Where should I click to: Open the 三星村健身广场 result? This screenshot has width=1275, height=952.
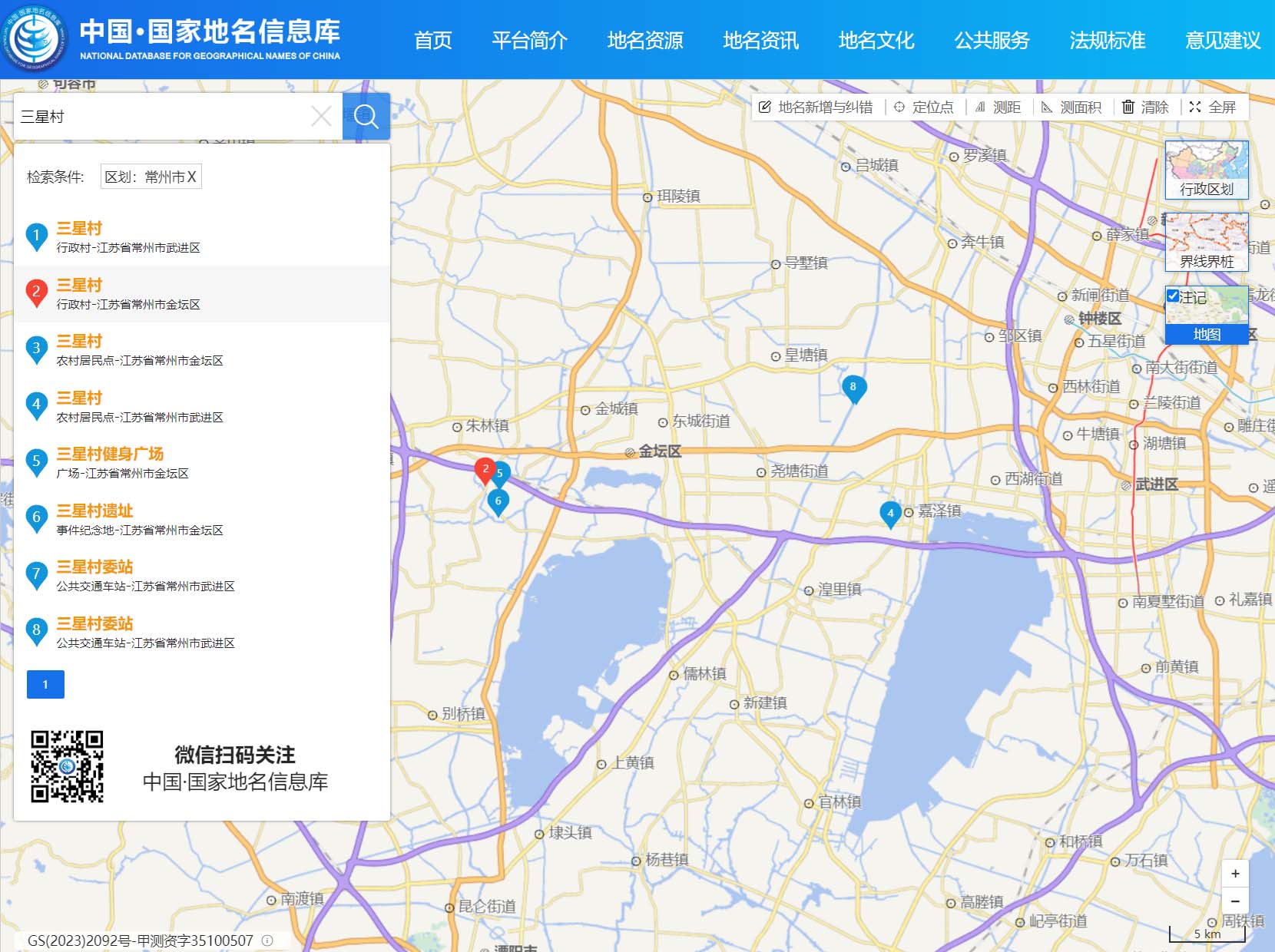click(x=110, y=455)
